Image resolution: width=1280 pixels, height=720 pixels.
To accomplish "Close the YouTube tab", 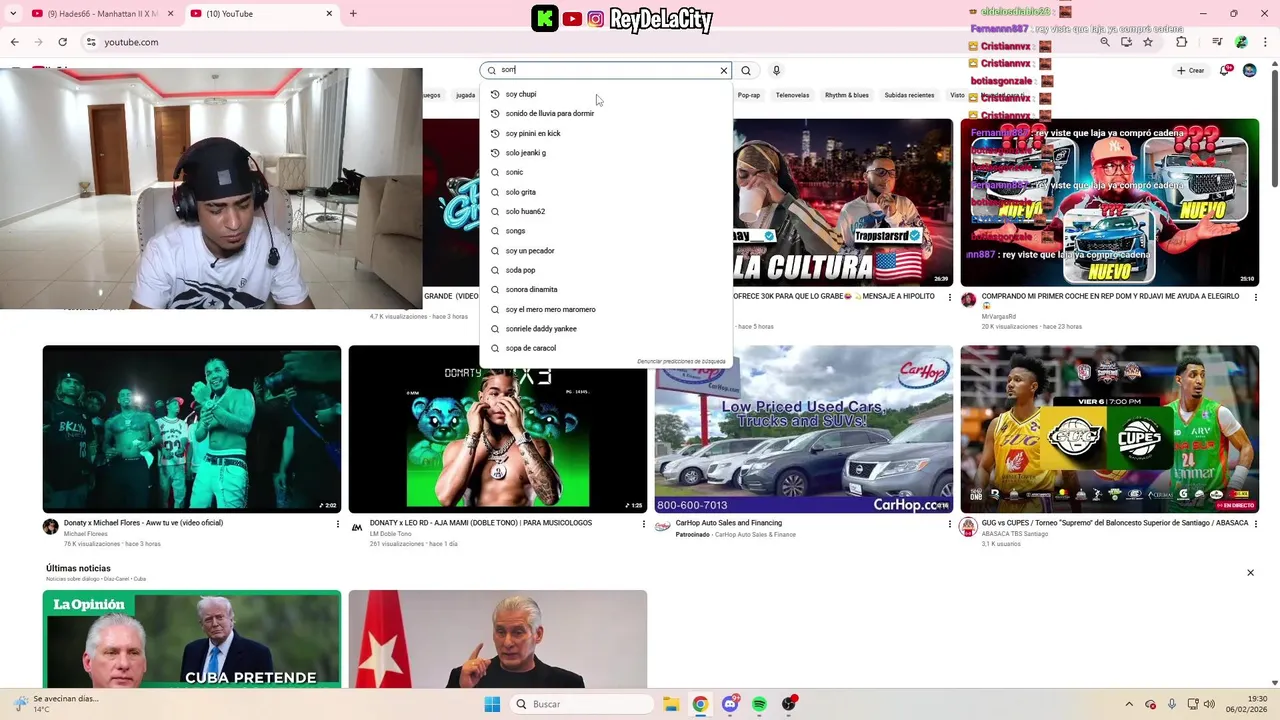I will 329,14.
